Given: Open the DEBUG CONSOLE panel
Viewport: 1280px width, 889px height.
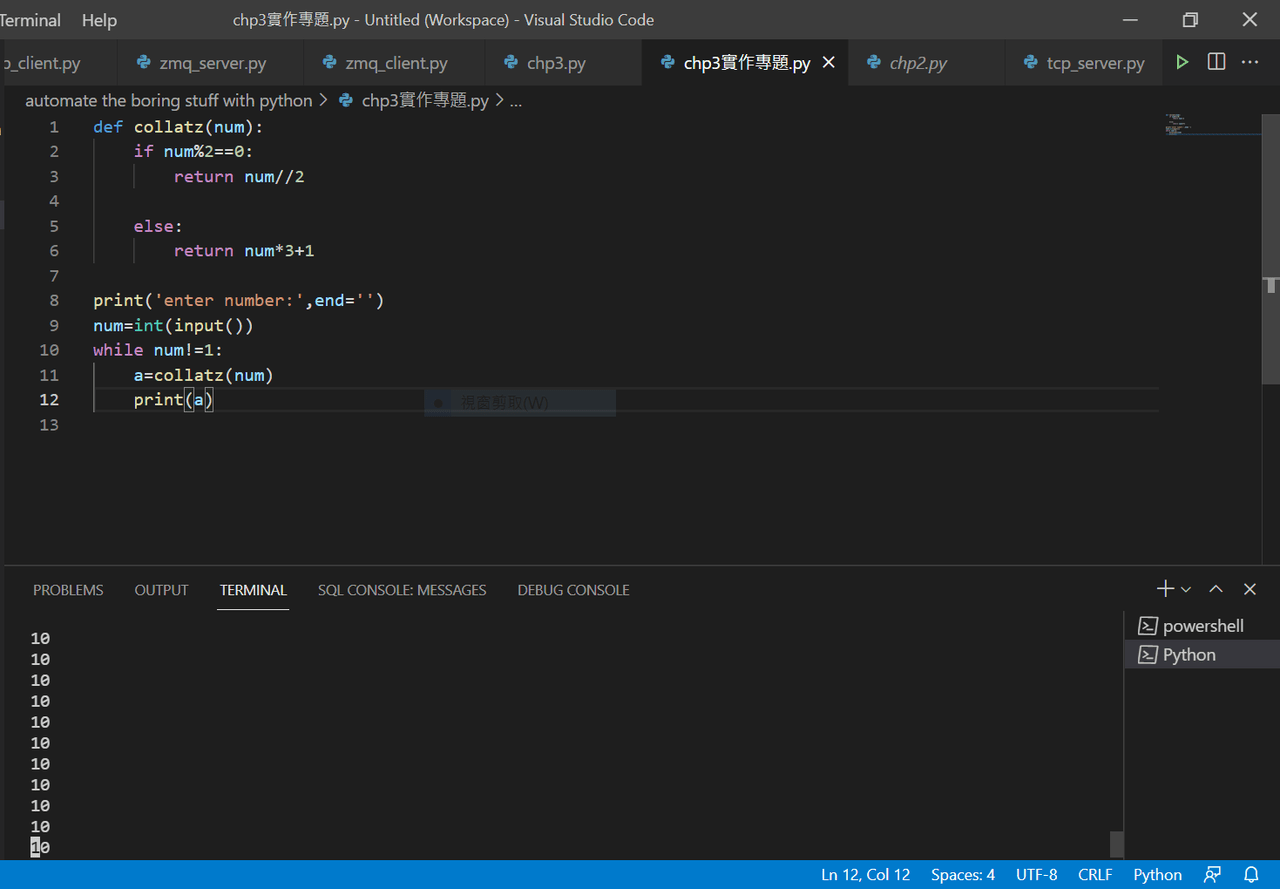Looking at the screenshot, I should tap(573, 590).
